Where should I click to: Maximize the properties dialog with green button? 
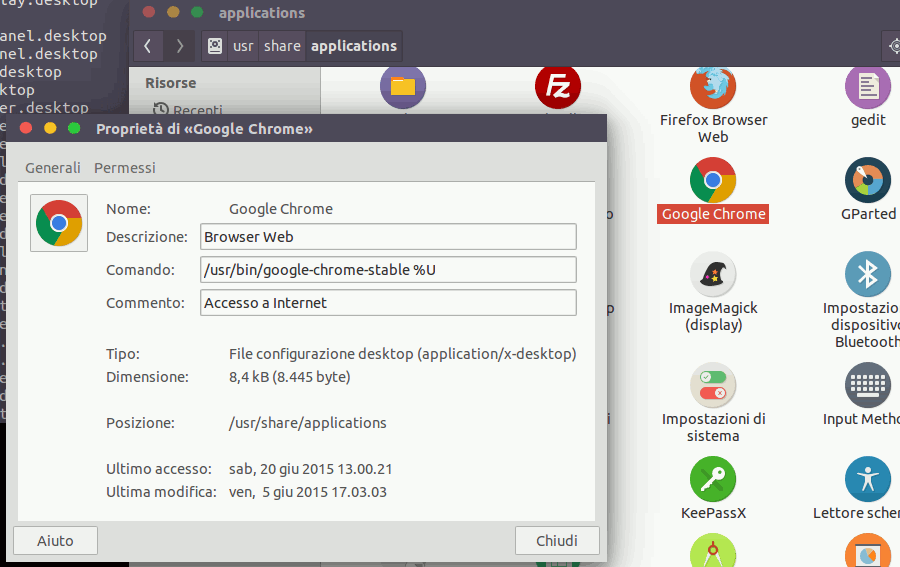(74, 128)
